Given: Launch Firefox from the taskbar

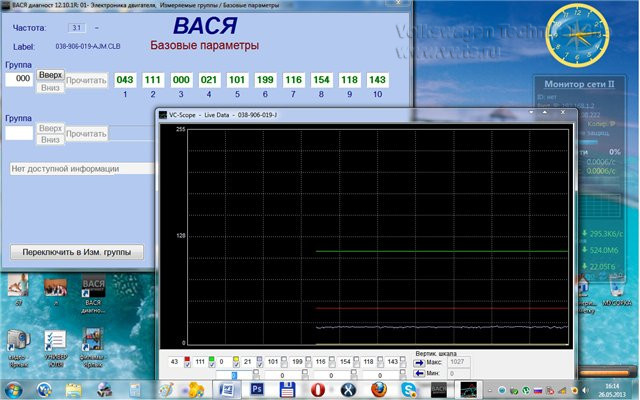Looking at the screenshot, I should (378, 390).
